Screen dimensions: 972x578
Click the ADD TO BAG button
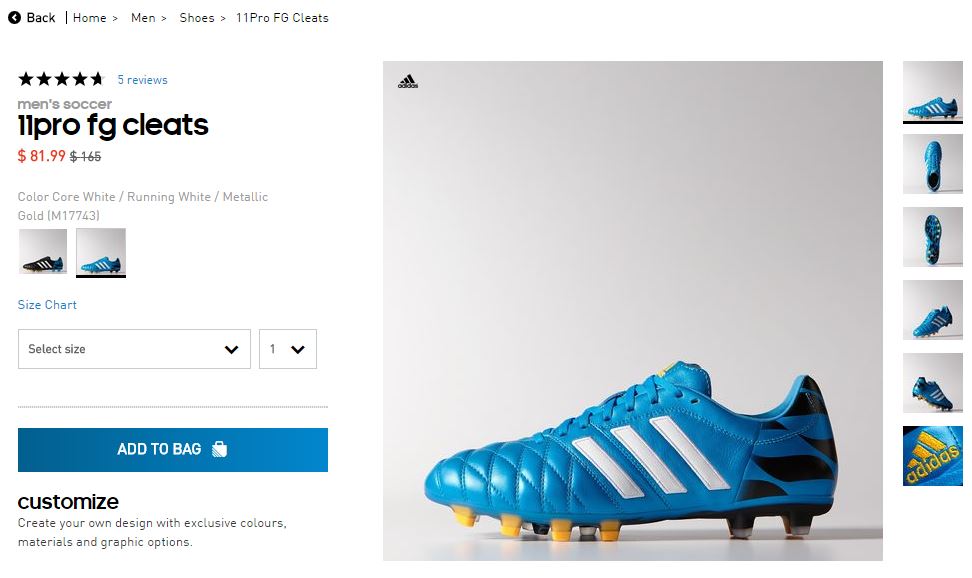pyautogui.click(x=173, y=450)
